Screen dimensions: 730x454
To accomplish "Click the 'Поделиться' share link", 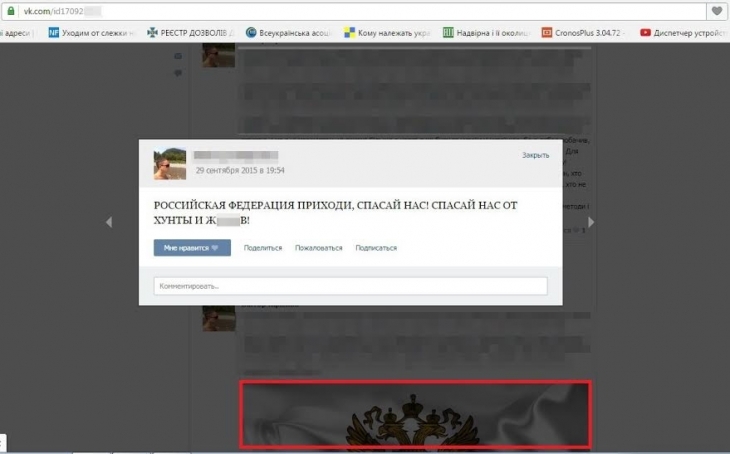I will pyautogui.click(x=263, y=248).
